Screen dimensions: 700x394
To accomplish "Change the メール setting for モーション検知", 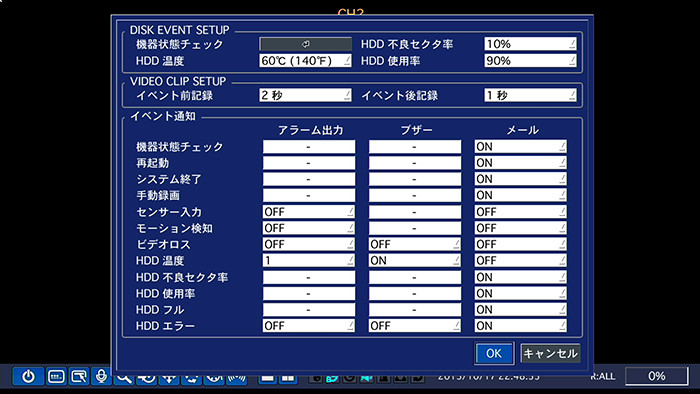I will click(521, 228).
